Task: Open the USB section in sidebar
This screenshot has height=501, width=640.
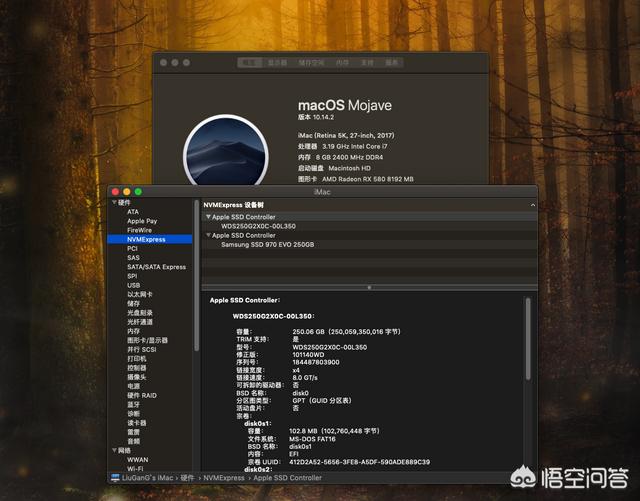Action: point(133,285)
